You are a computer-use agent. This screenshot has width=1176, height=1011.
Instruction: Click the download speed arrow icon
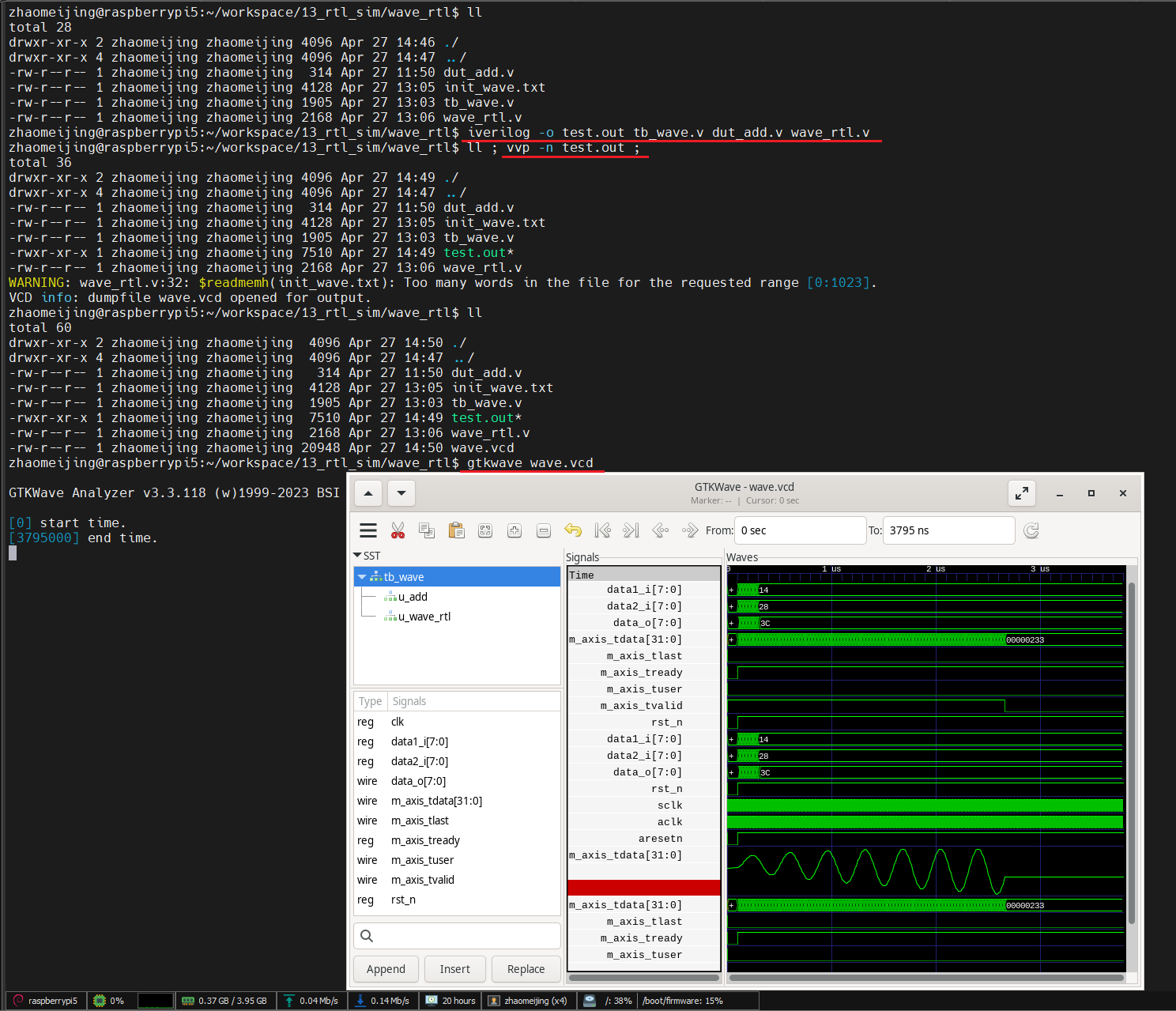click(360, 1001)
